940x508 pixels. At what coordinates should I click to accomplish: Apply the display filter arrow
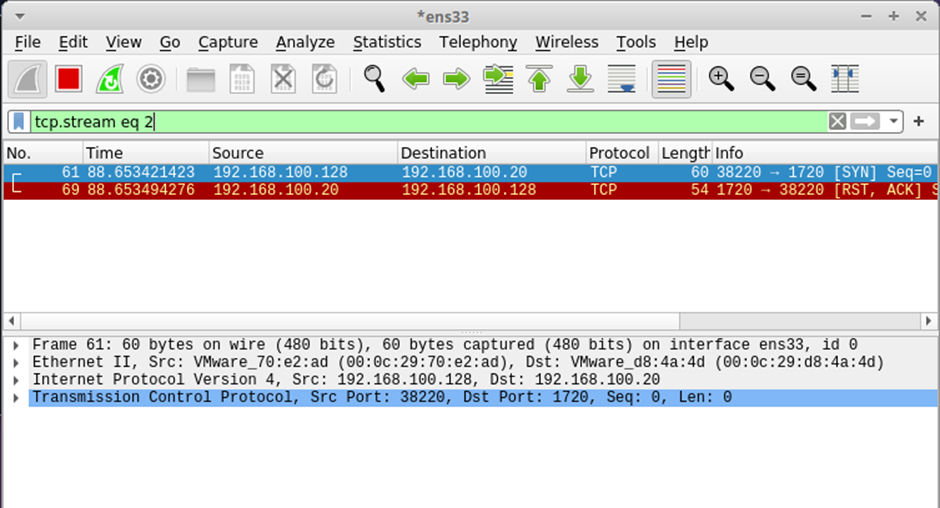coord(865,122)
